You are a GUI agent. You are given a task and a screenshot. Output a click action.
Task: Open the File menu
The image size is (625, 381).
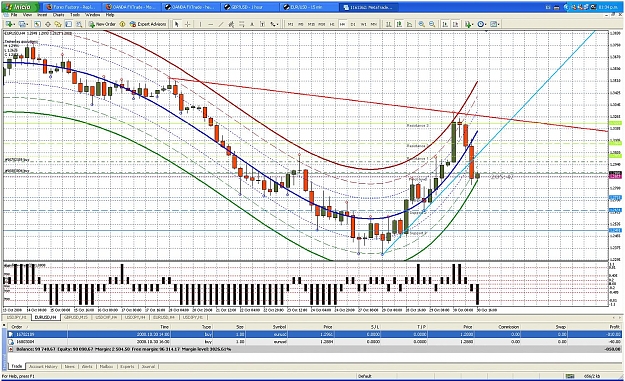(14, 15)
